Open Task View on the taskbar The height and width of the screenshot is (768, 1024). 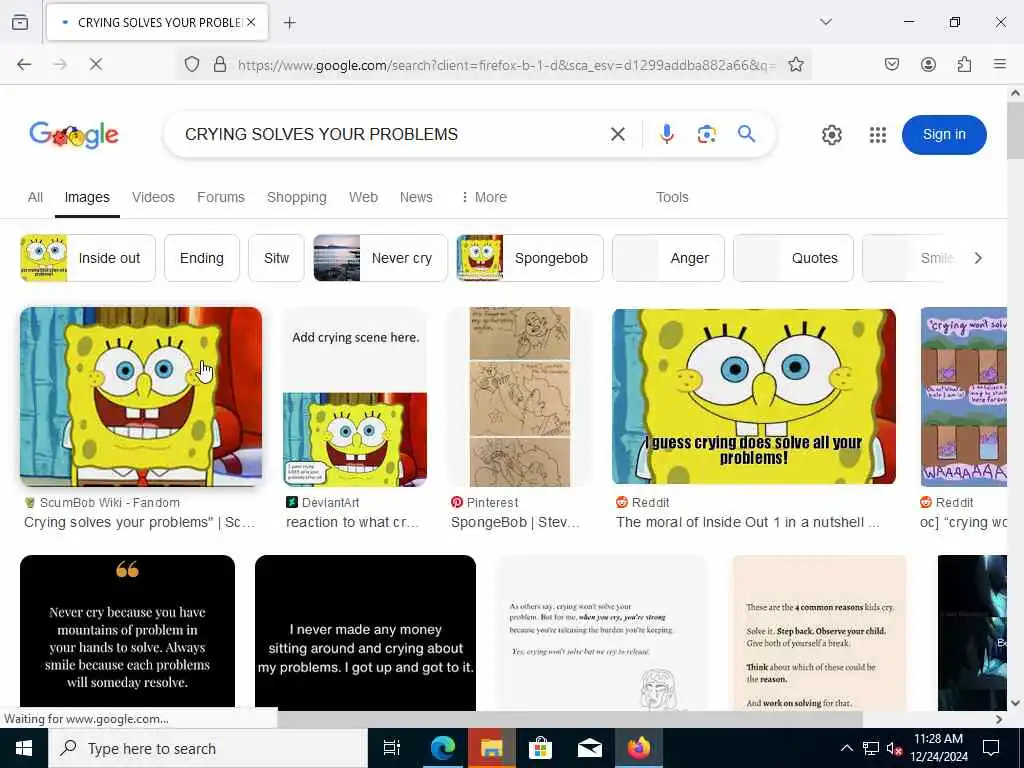pos(392,748)
